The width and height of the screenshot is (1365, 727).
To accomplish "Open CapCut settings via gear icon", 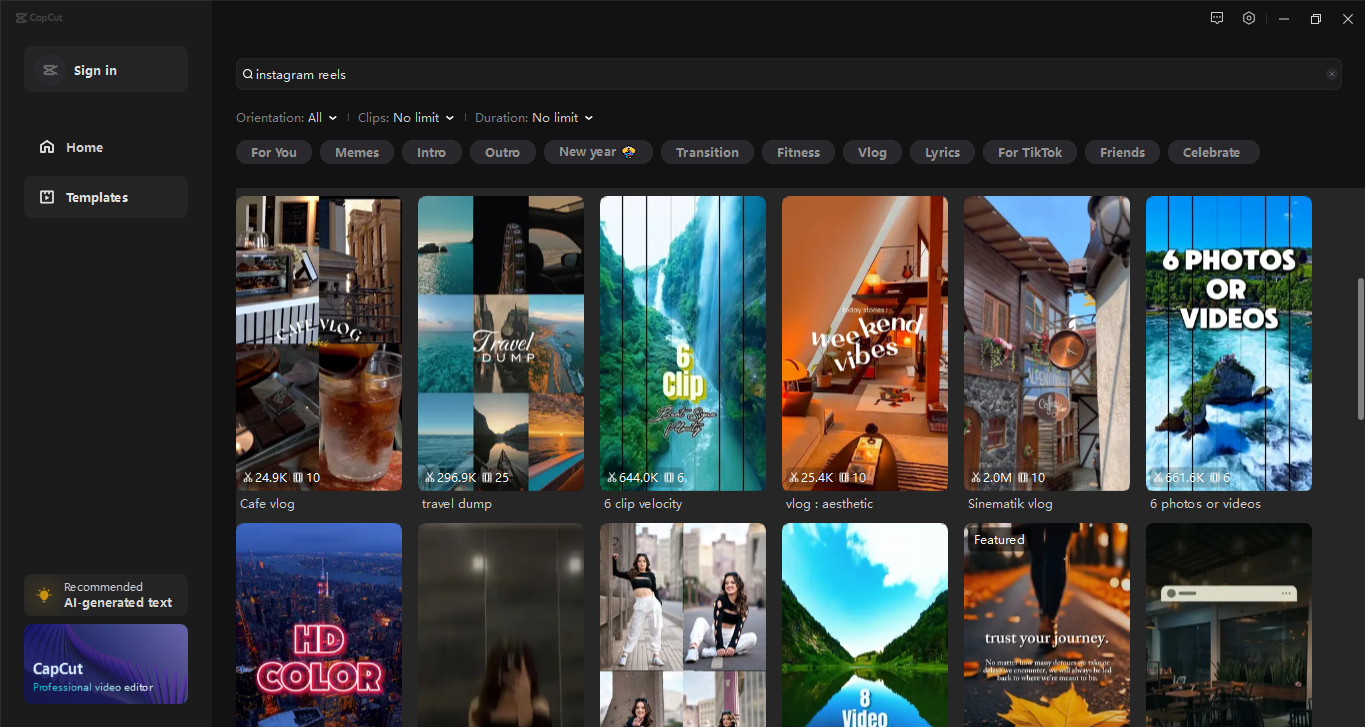I will pyautogui.click(x=1248, y=17).
